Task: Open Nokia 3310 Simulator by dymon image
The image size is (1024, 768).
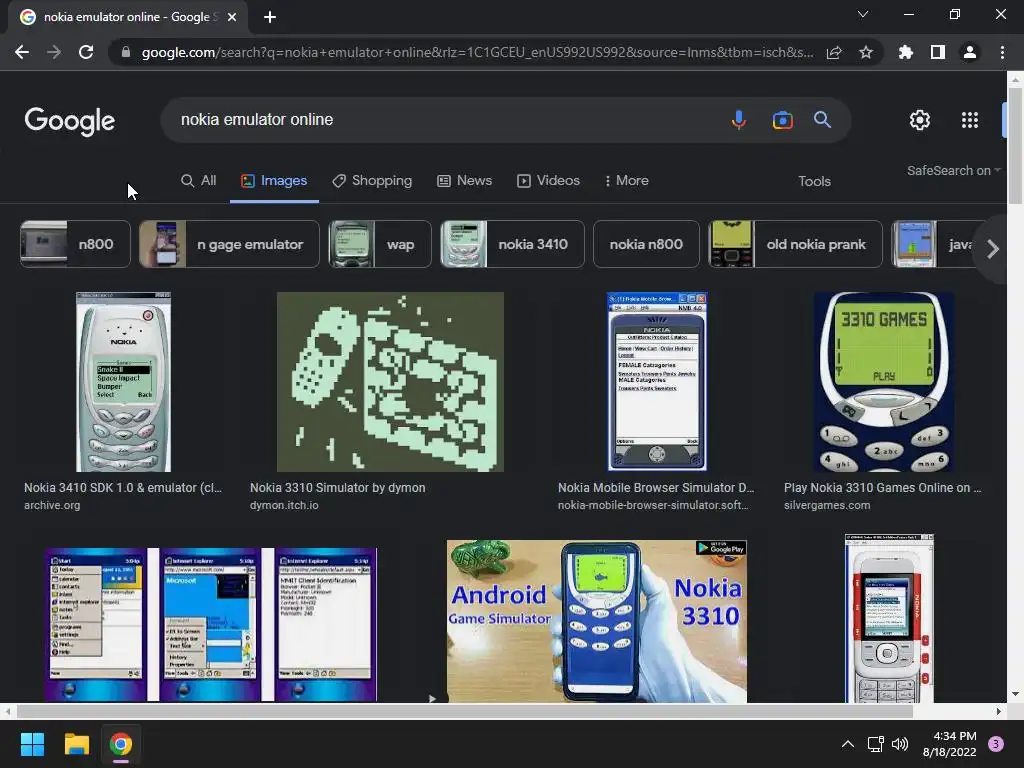Action: coord(390,382)
